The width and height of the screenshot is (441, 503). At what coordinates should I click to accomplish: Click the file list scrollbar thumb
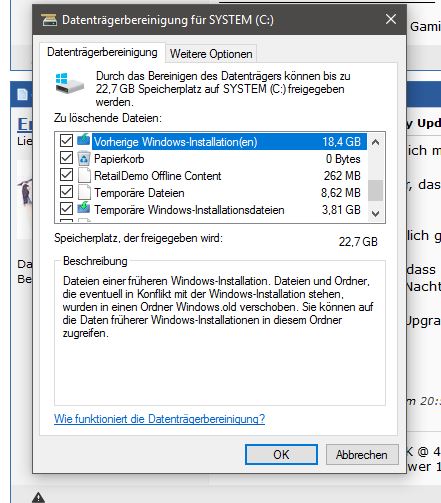pyautogui.click(x=376, y=190)
